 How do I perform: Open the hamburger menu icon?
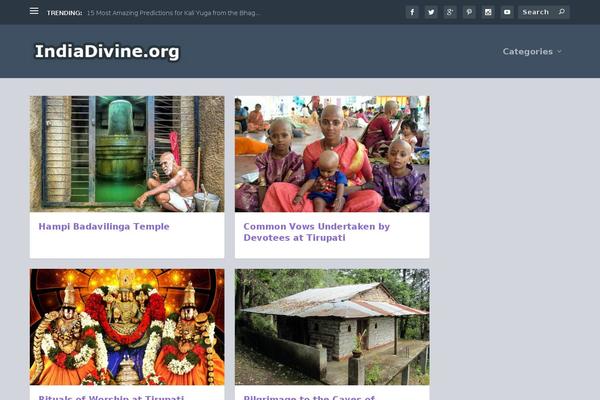point(34,11)
